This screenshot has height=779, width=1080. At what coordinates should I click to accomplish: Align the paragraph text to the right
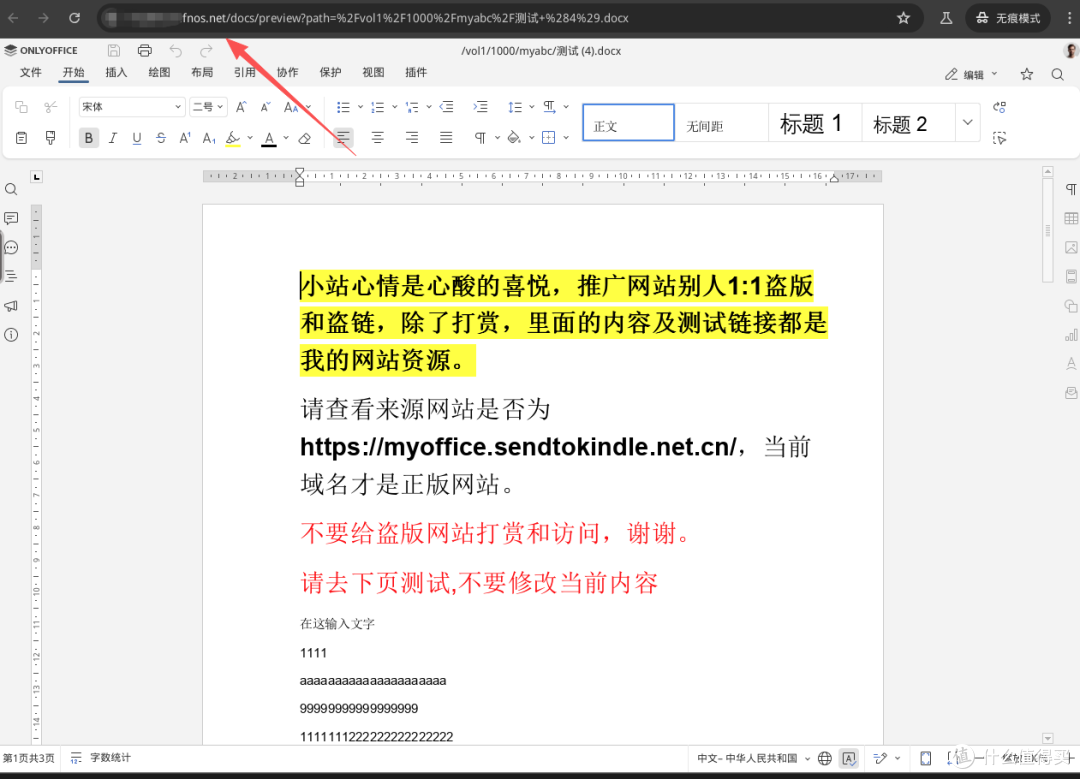point(412,138)
